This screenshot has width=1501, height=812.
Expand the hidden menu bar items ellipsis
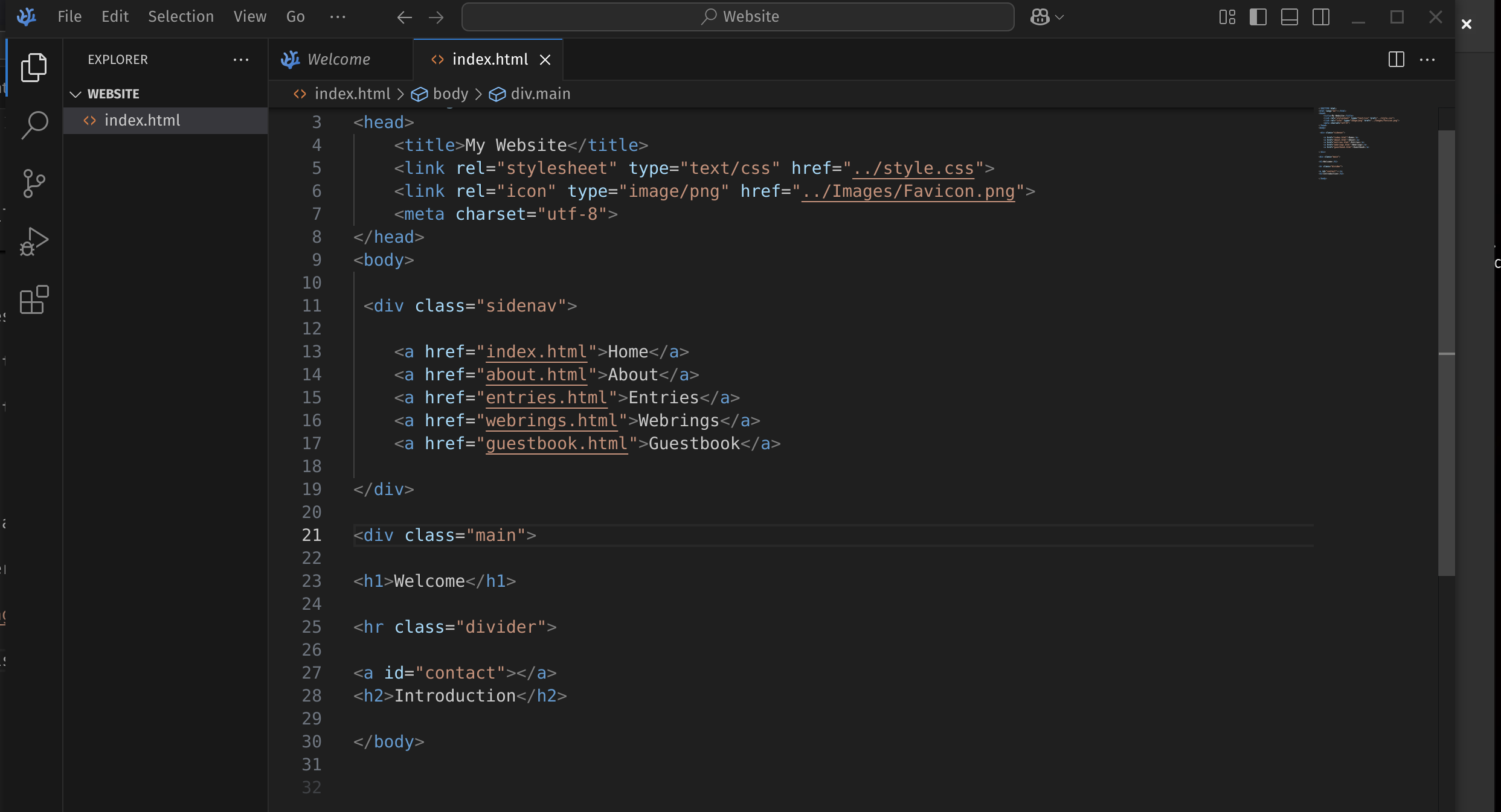click(338, 17)
